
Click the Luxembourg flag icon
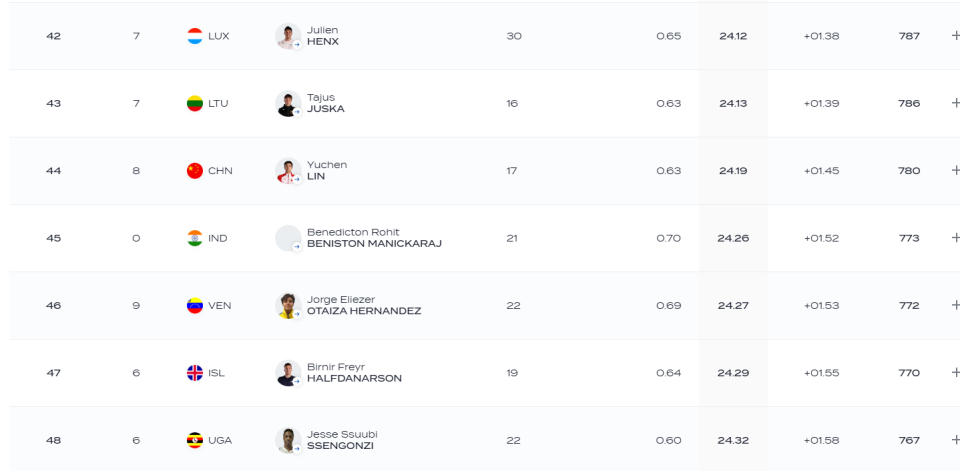pyautogui.click(x=195, y=36)
